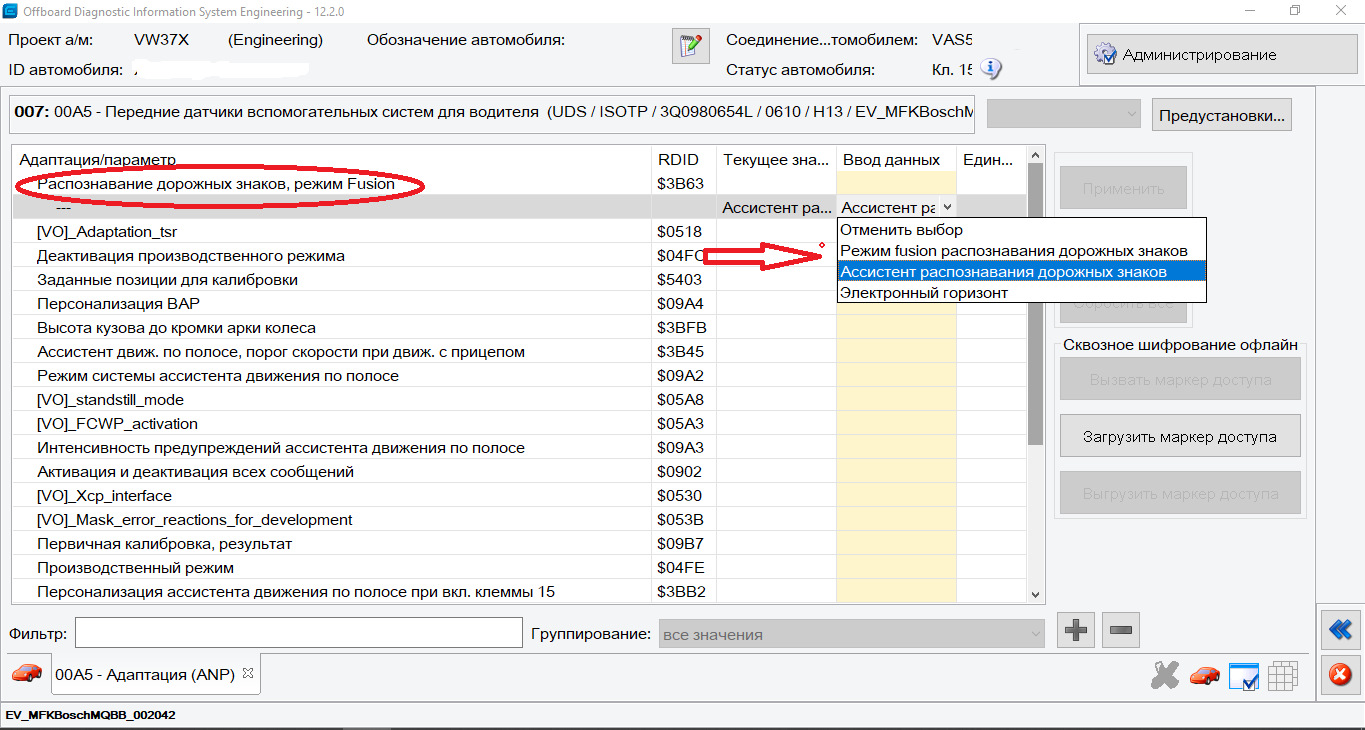Select Деактивация производственного режима row
The image size is (1365, 730).
[520, 255]
